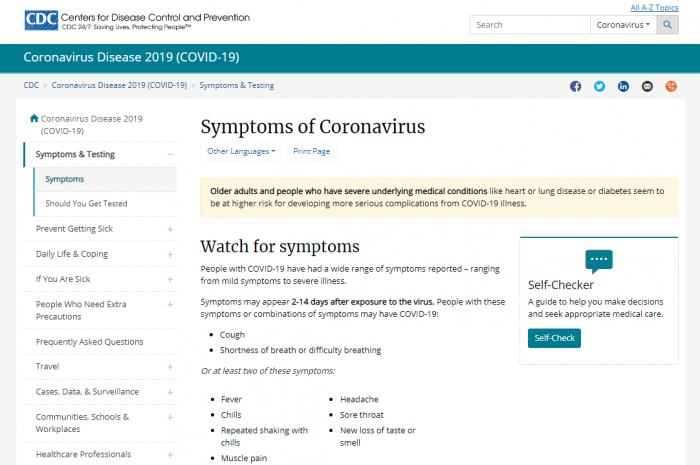Click the email share icon
This screenshot has height=465, width=700.
pos(647,86)
